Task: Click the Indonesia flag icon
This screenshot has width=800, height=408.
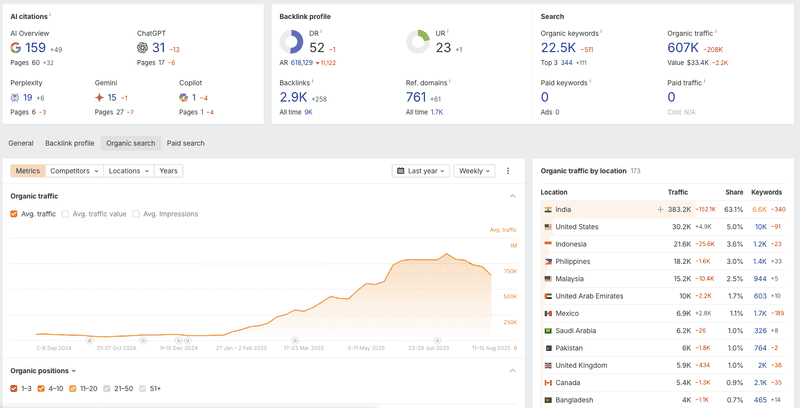Action: tap(548, 244)
